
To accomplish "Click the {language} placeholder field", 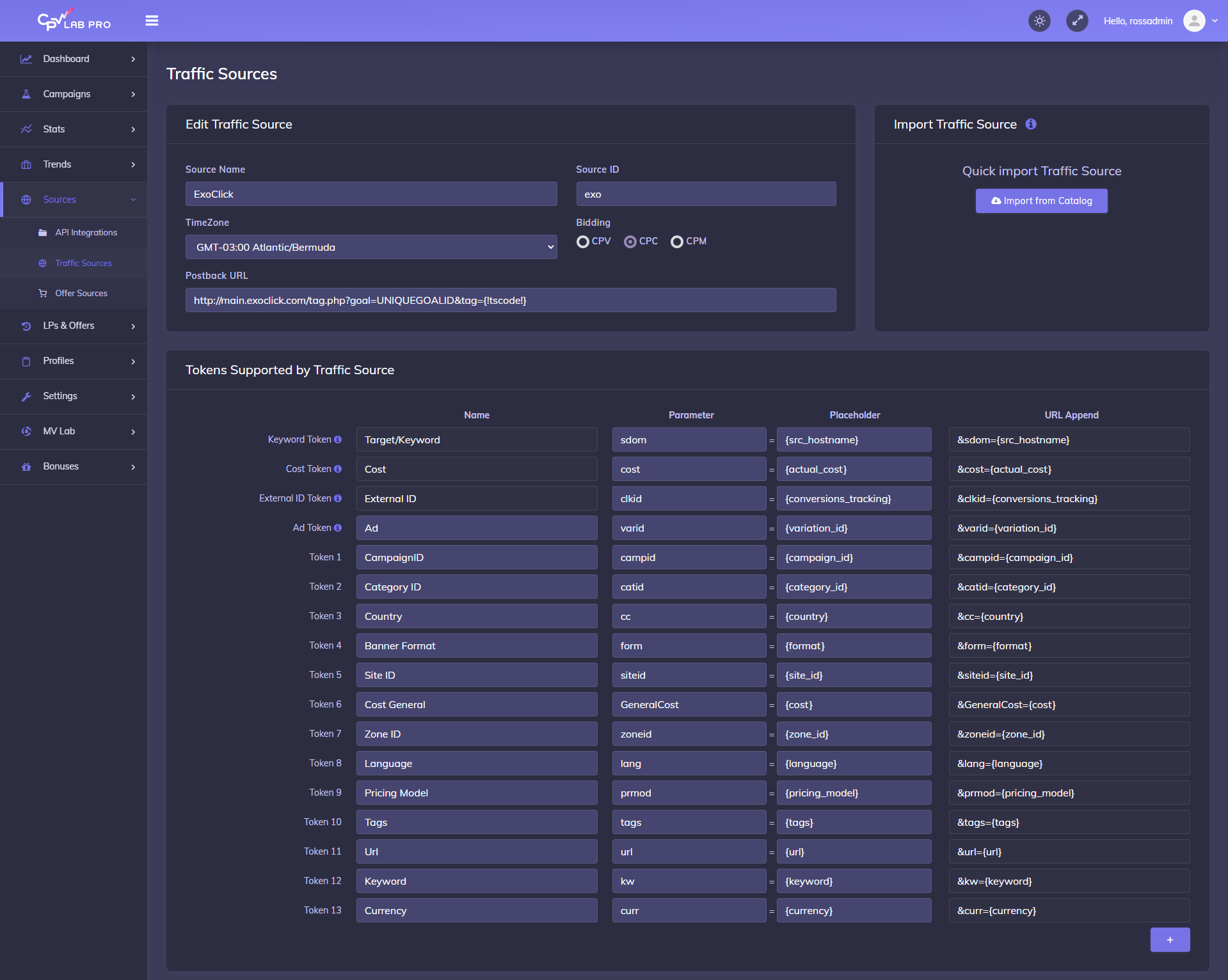I will click(x=854, y=763).
